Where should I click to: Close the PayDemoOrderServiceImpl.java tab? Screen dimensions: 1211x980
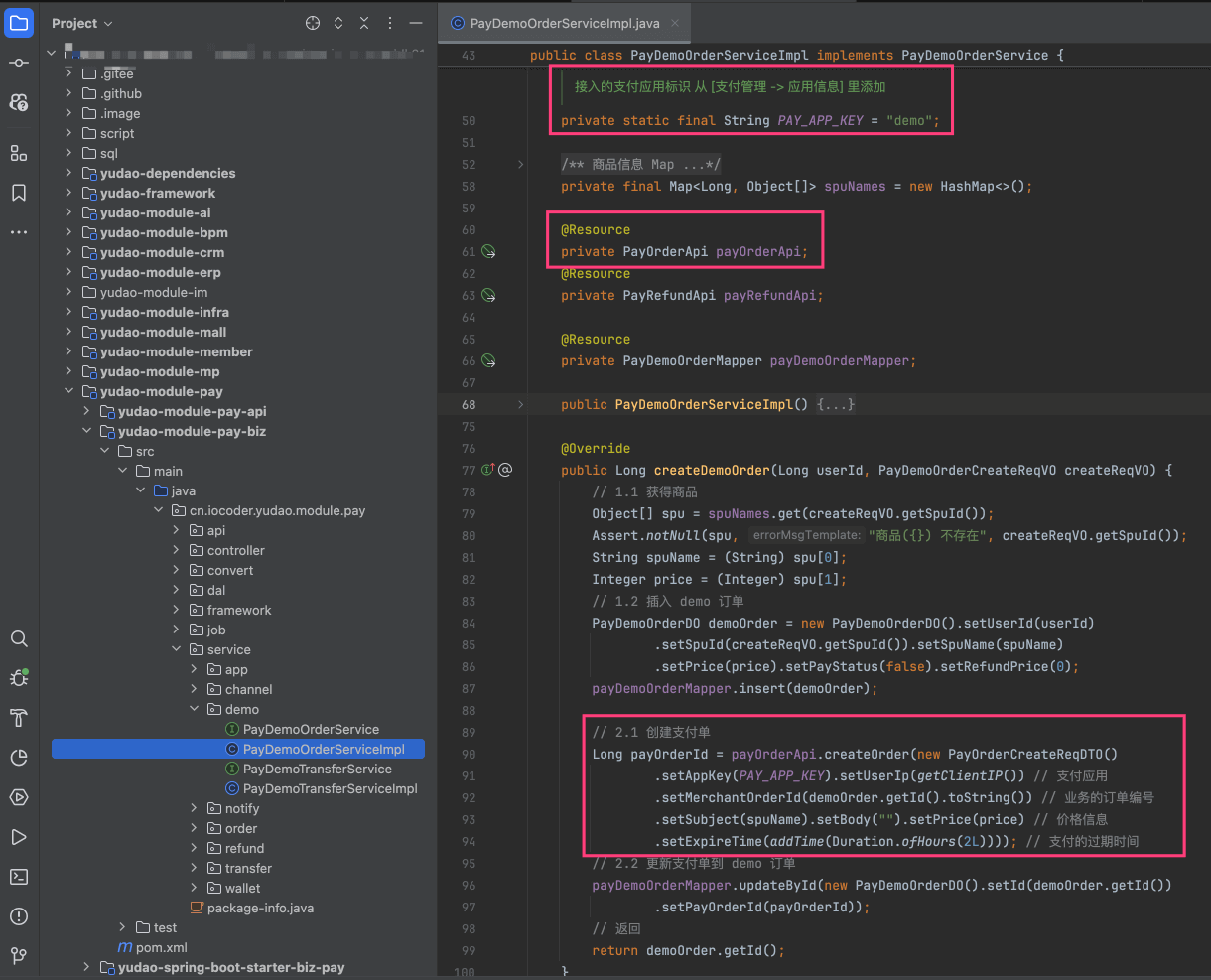675,23
